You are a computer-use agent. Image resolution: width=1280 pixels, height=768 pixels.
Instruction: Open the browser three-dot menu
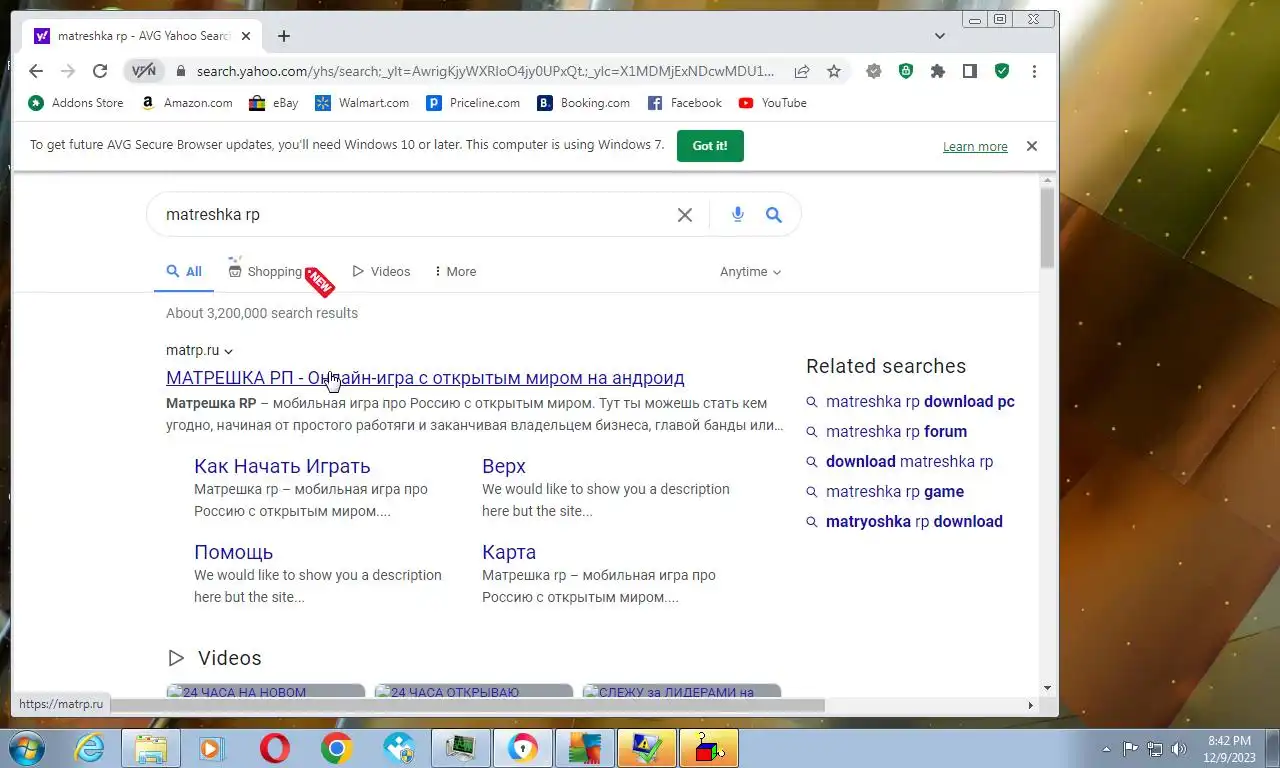1034,71
